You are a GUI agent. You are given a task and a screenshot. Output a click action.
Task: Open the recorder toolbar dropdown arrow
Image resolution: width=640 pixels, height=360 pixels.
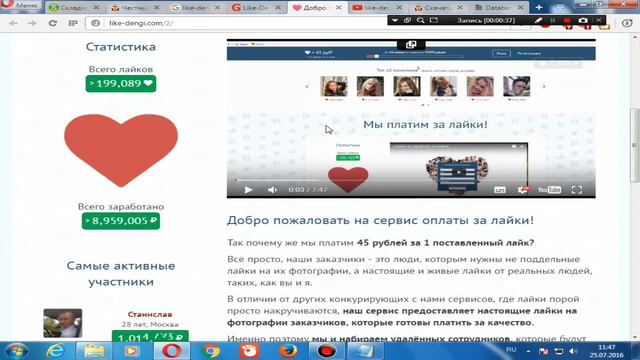pyautogui.click(x=395, y=20)
